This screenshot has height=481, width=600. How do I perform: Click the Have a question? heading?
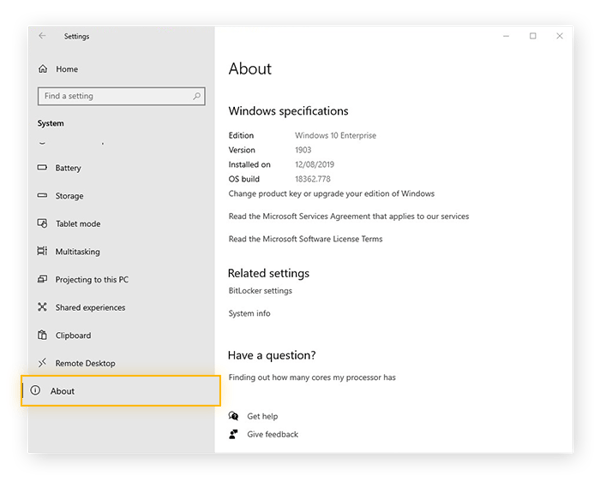pyautogui.click(x=272, y=355)
